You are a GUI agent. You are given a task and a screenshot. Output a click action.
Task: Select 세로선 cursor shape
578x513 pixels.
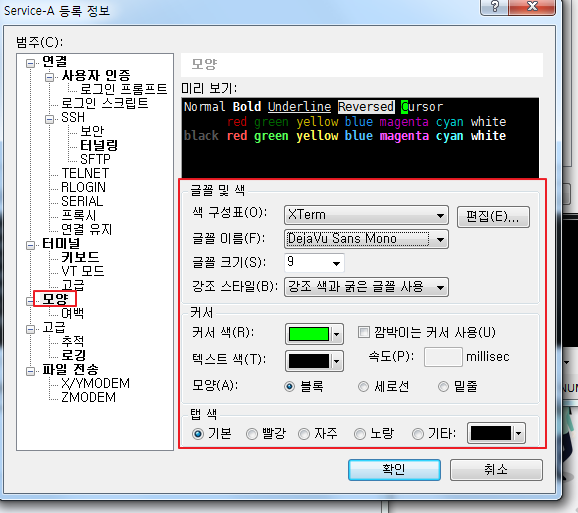363,387
